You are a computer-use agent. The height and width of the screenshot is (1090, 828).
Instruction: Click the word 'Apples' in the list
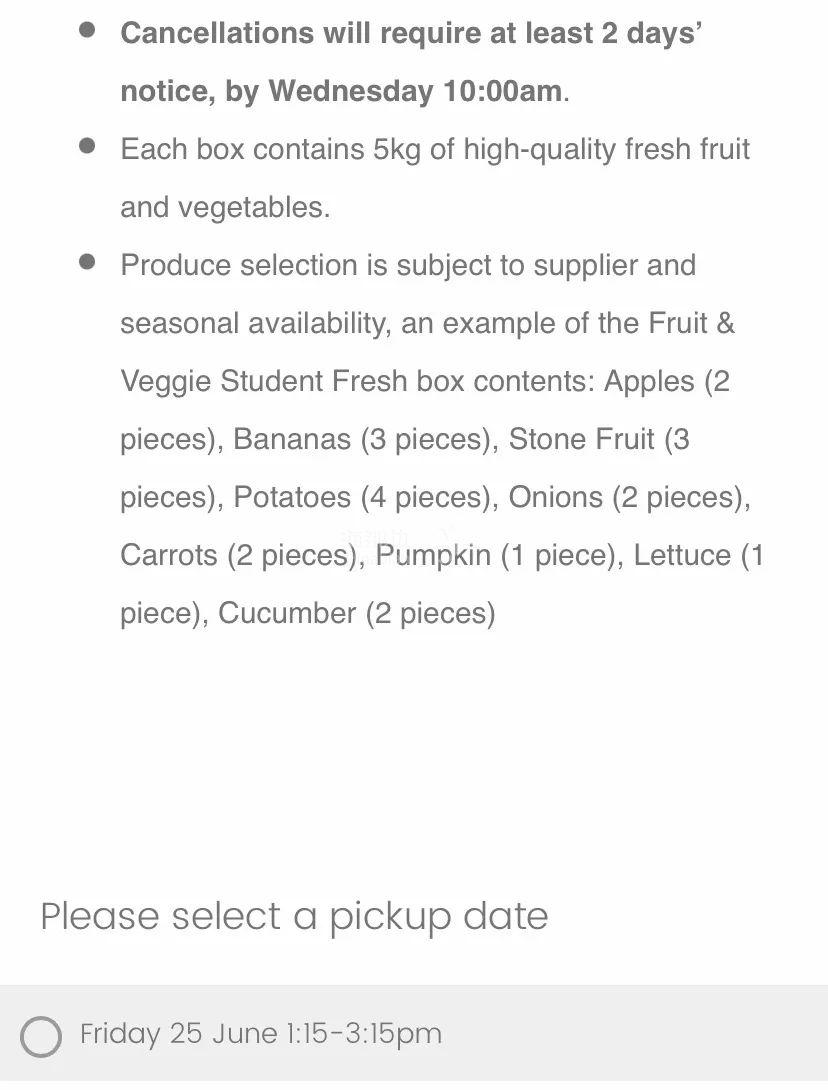click(x=649, y=382)
